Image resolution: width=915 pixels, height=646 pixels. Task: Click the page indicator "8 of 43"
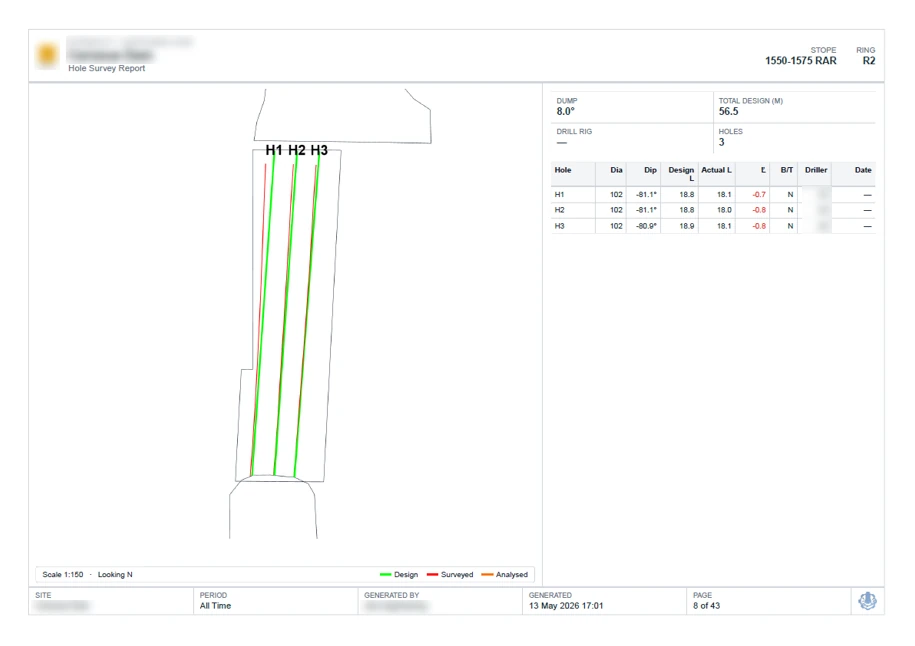(707, 606)
